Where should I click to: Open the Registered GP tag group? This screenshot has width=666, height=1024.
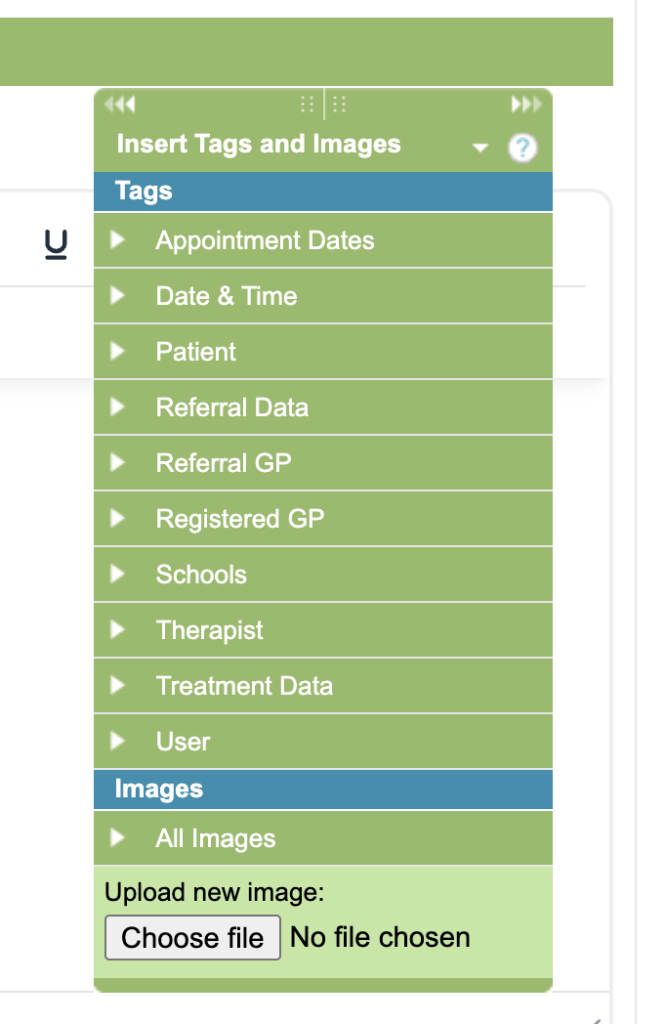118,519
